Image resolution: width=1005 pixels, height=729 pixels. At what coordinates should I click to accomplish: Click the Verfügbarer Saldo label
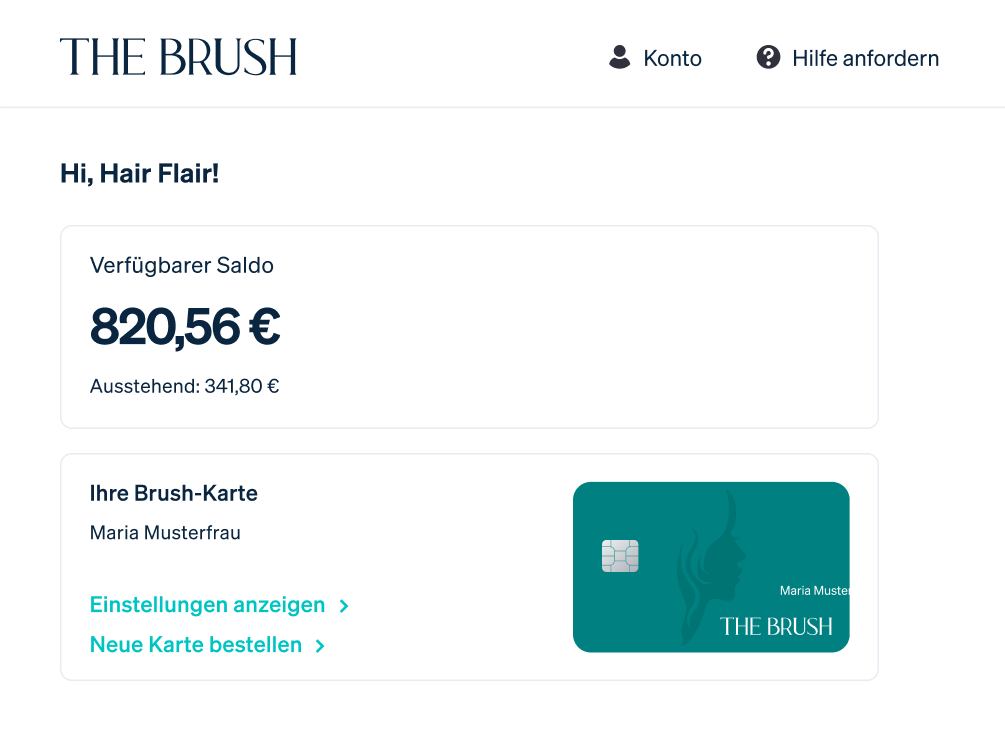(x=182, y=265)
